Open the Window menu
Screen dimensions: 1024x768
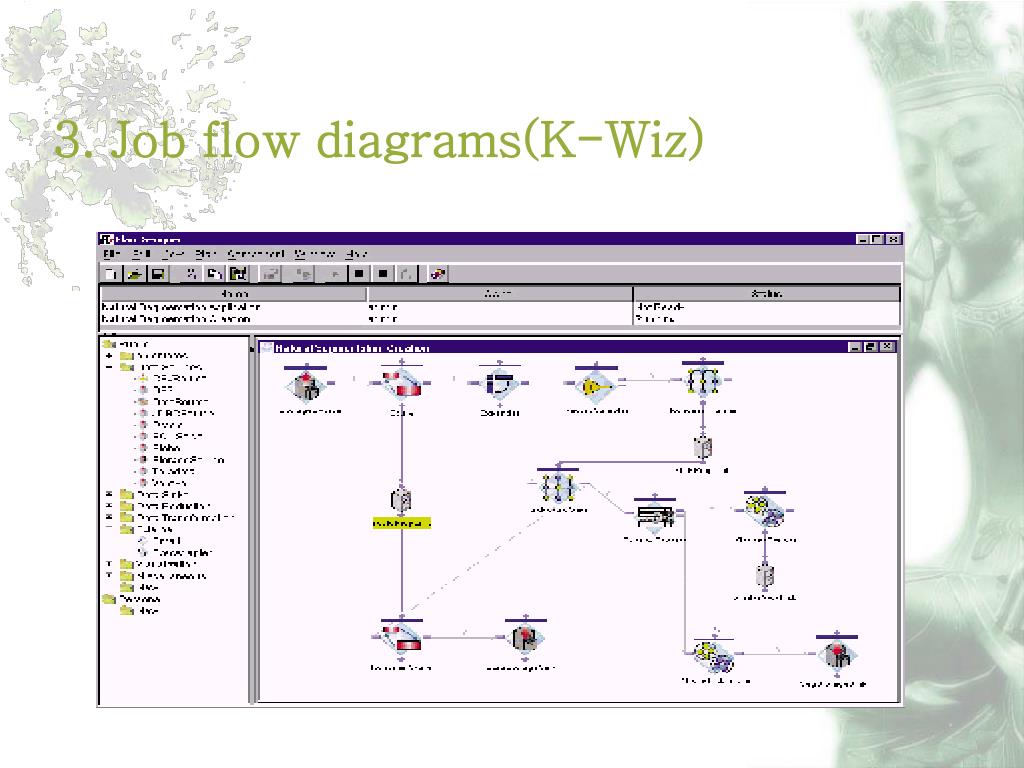[x=314, y=253]
